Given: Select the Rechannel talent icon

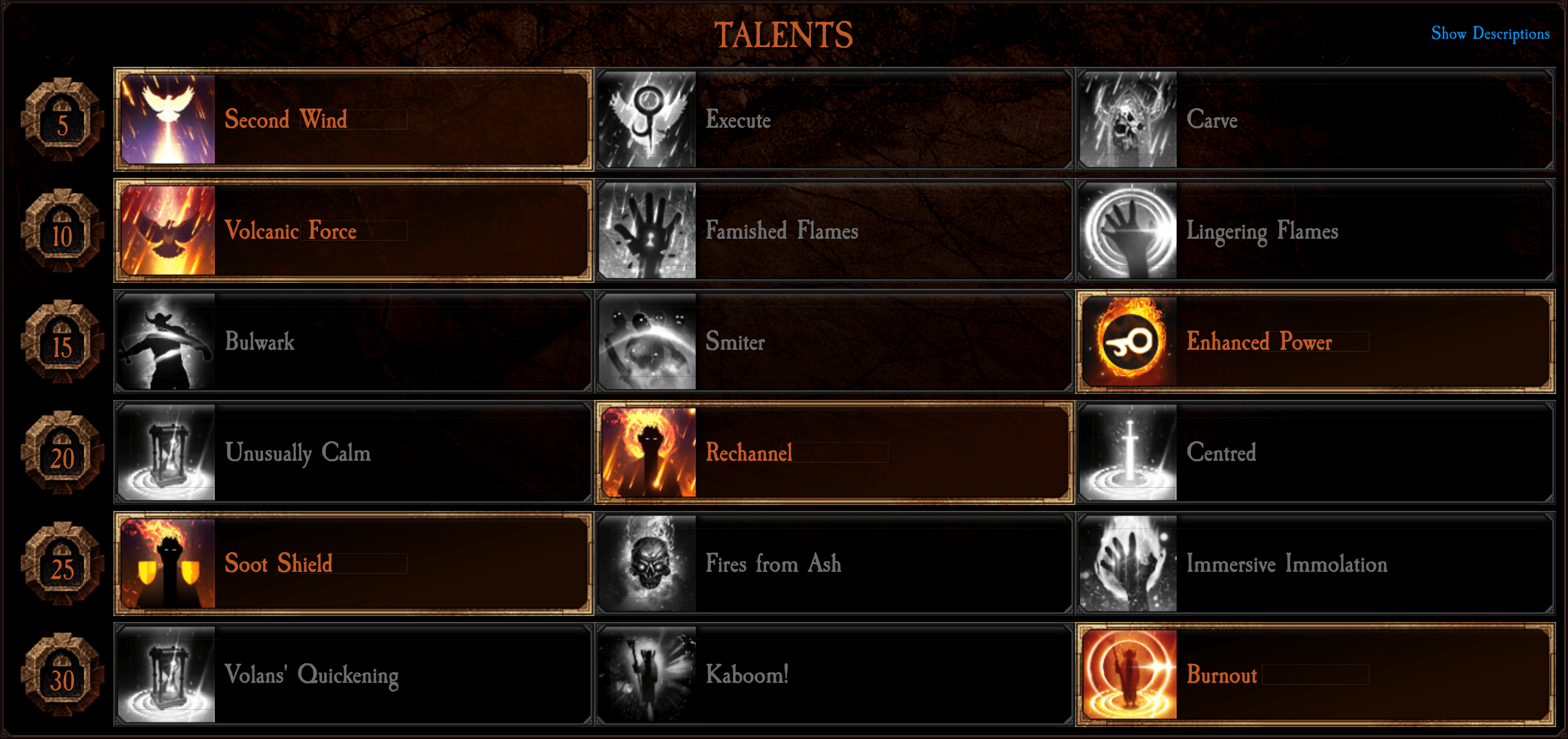Looking at the screenshot, I should (x=649, y=452).
